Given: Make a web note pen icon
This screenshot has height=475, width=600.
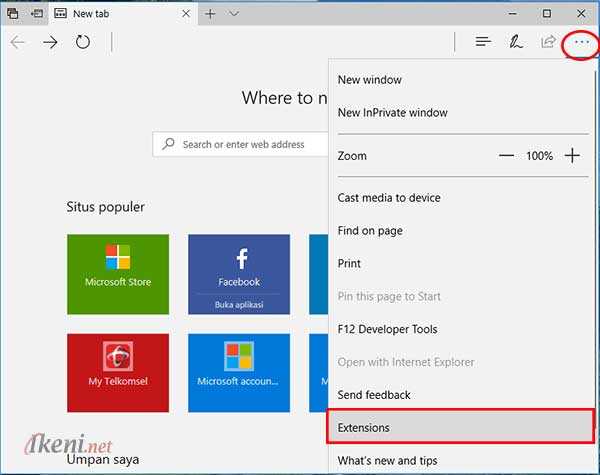Looking at the screenshot, I should [515, 41].
